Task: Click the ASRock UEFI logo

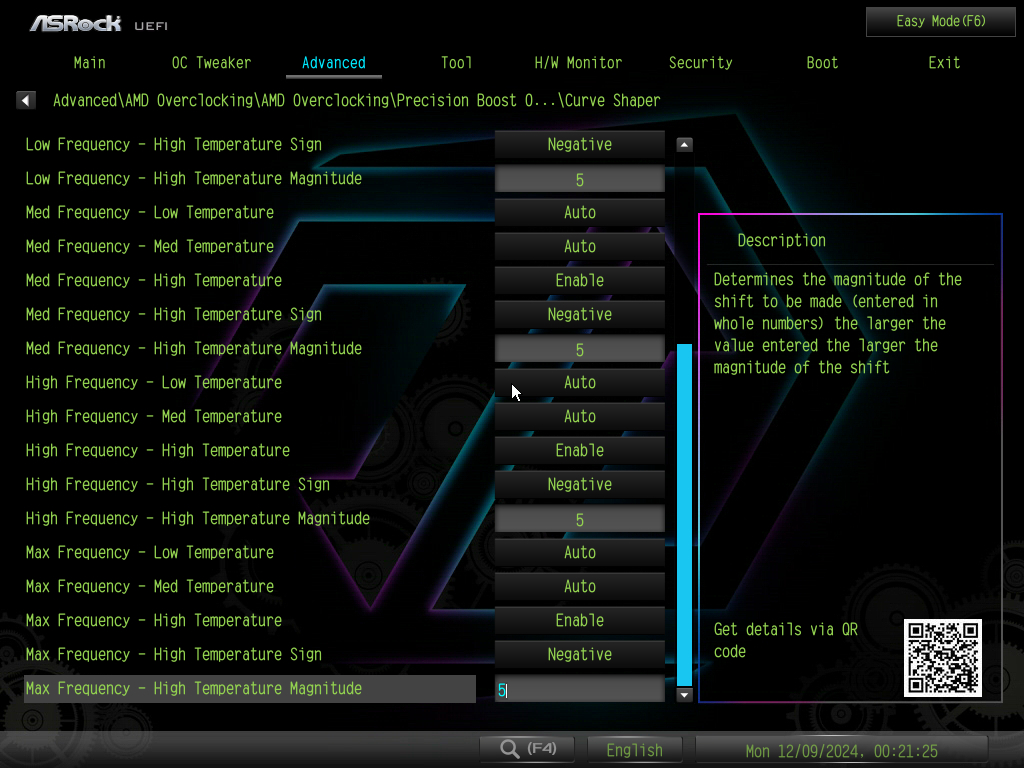Action: [99, 24]
